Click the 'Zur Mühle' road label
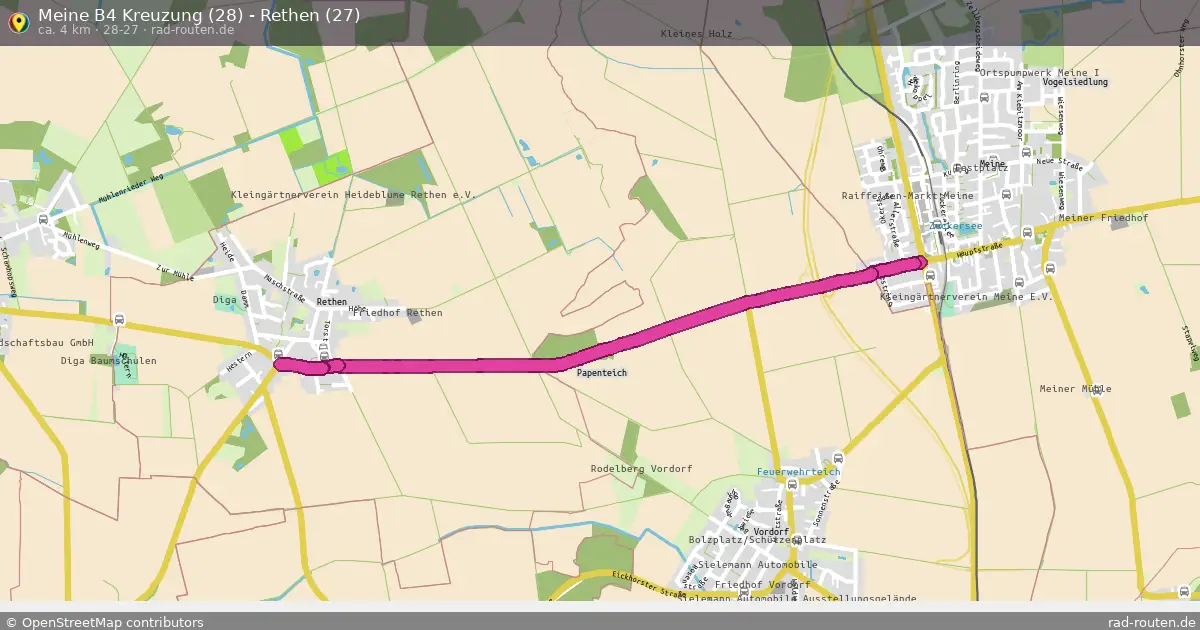The height and width of the screenshot is (630, 1200). coord(175,270)
